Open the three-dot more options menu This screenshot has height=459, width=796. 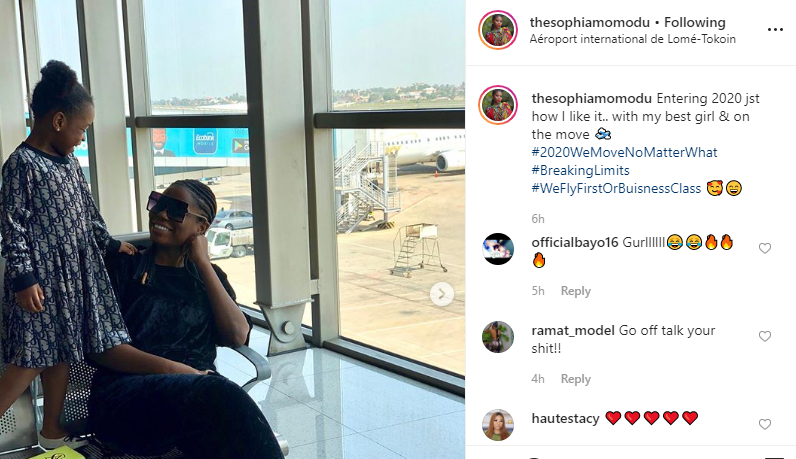click(775, 30)
